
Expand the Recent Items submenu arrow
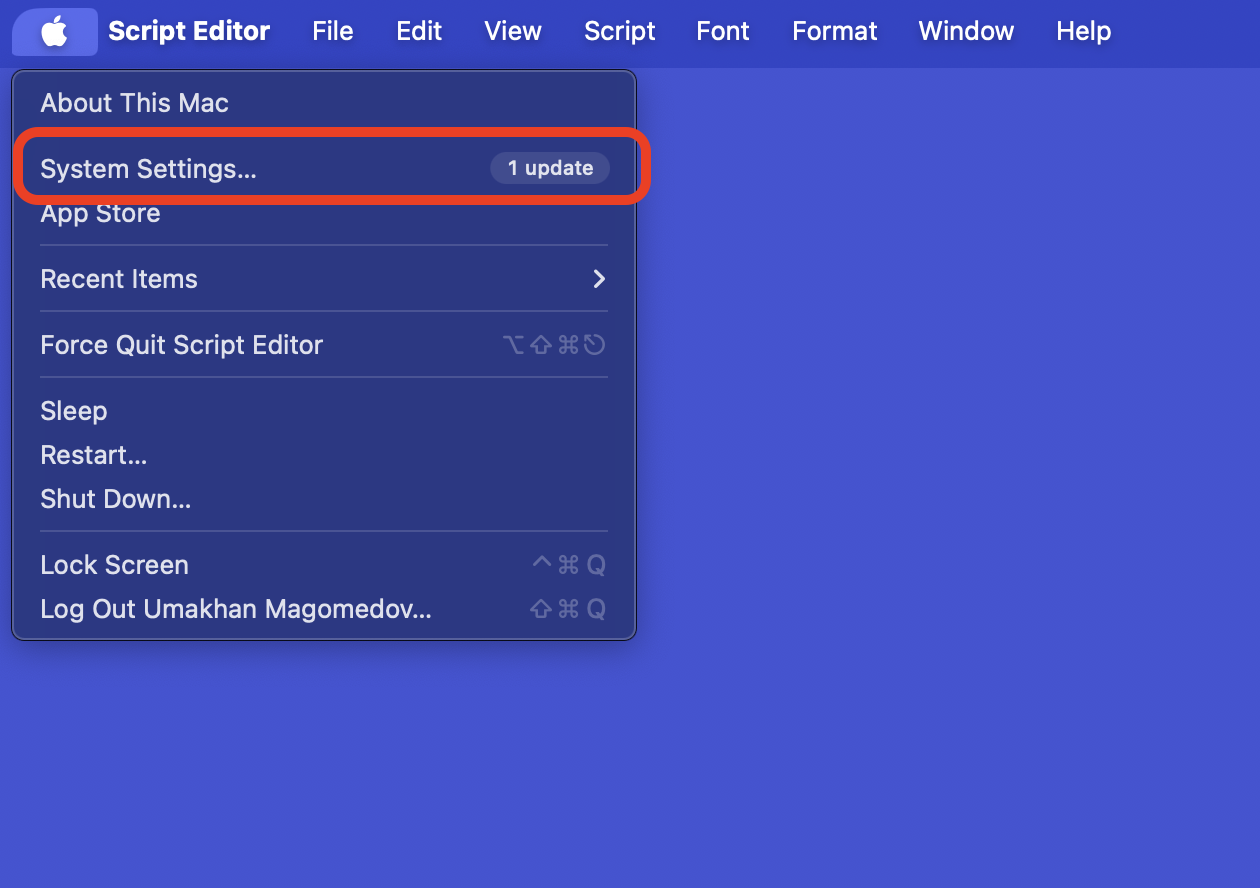pyautogui.click(x=599, y=279)
